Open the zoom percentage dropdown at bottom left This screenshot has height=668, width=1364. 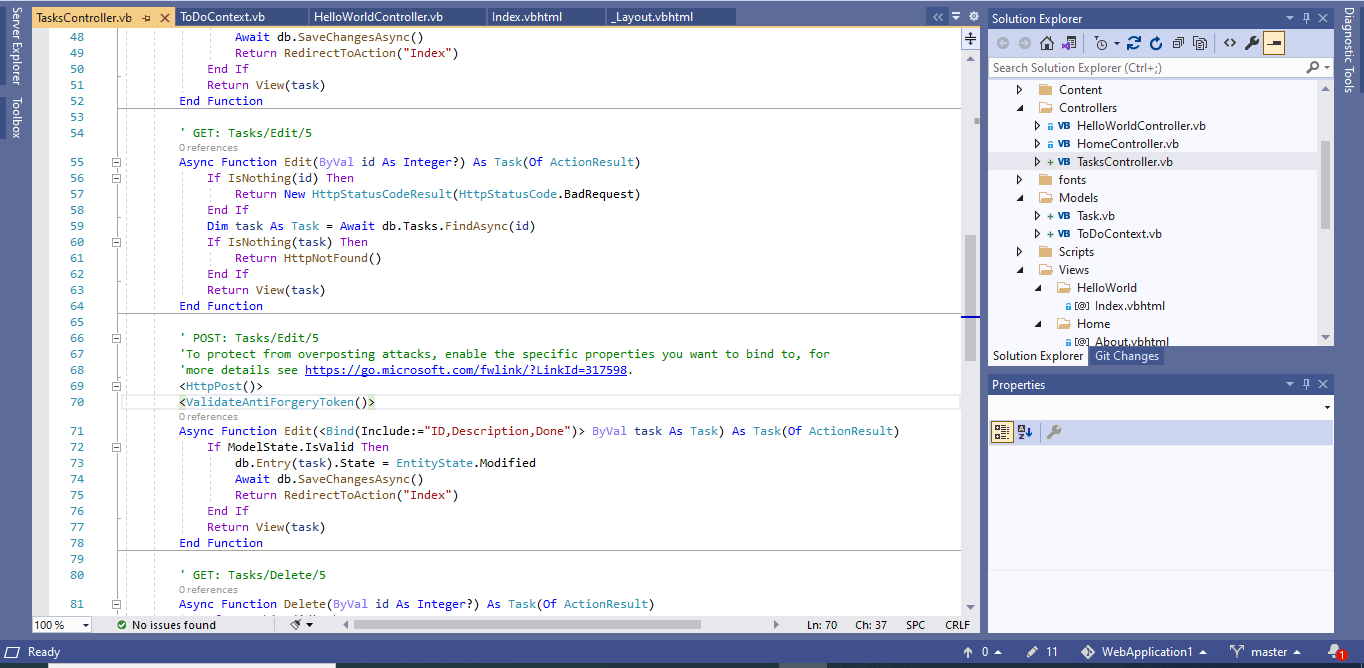pyautogui.click(x=60, y=624)
